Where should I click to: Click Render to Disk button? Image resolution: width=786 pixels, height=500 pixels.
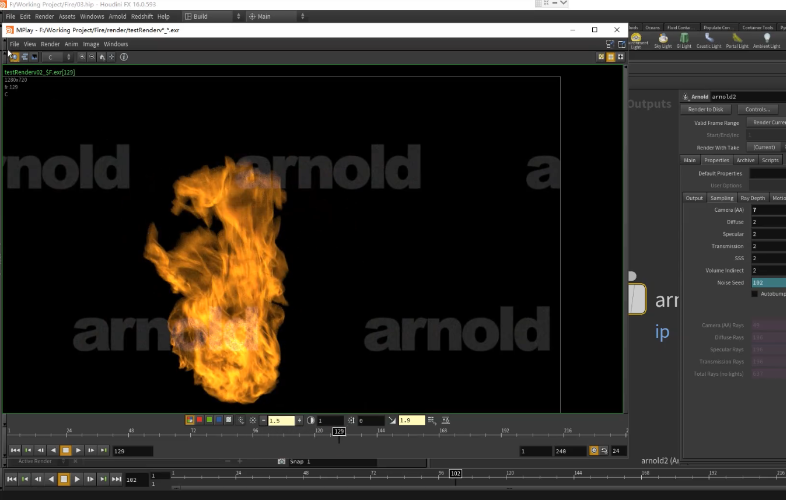[x=706, y=109]
